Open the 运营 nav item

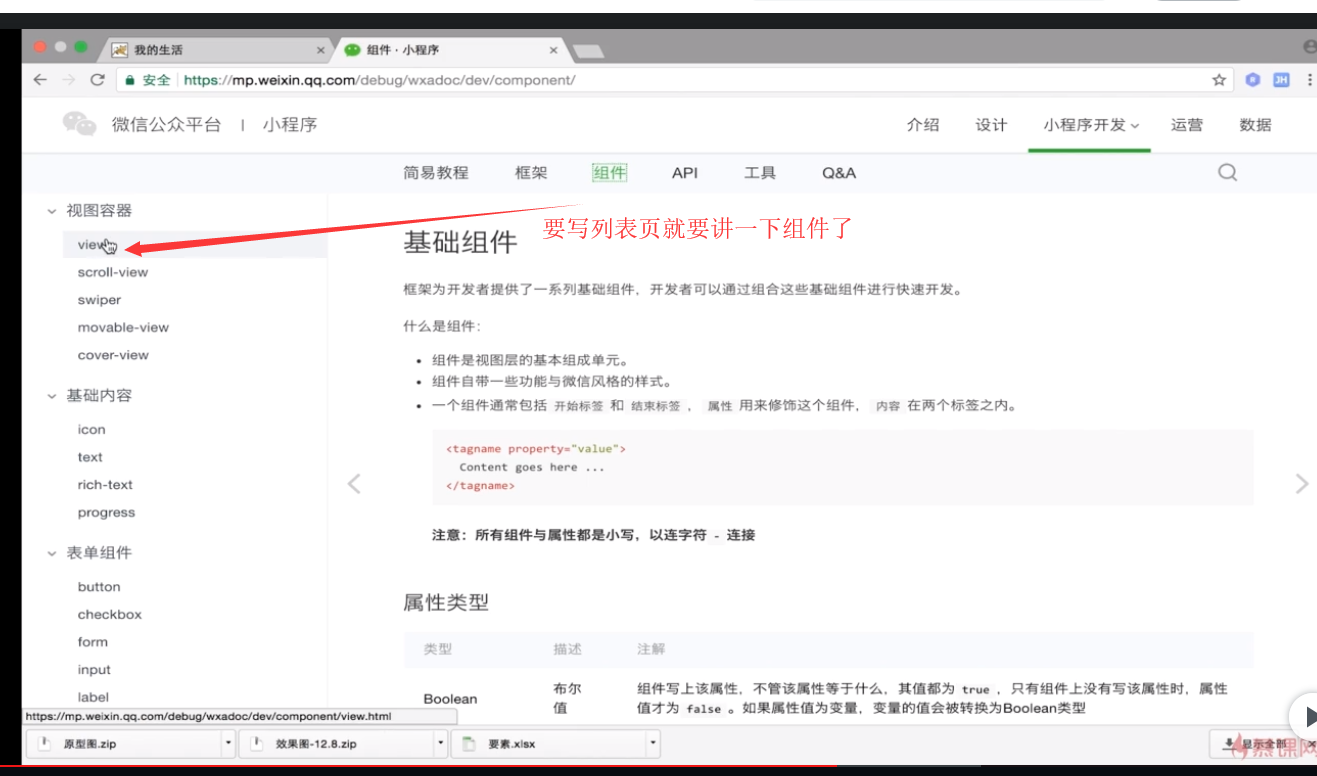pyautogui.click(x=1187, y=124)
